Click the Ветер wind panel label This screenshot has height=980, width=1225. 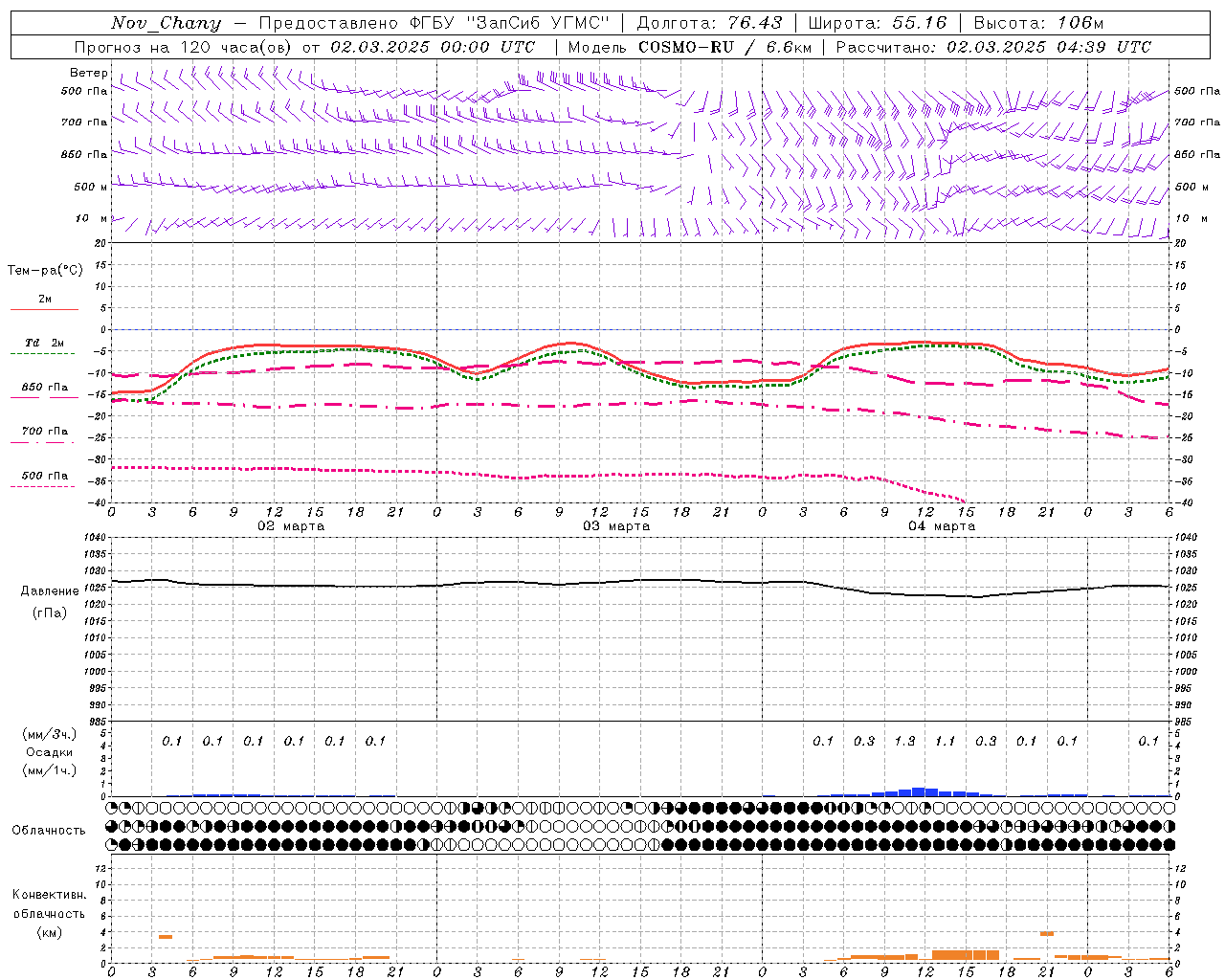[x=89, y=73]
